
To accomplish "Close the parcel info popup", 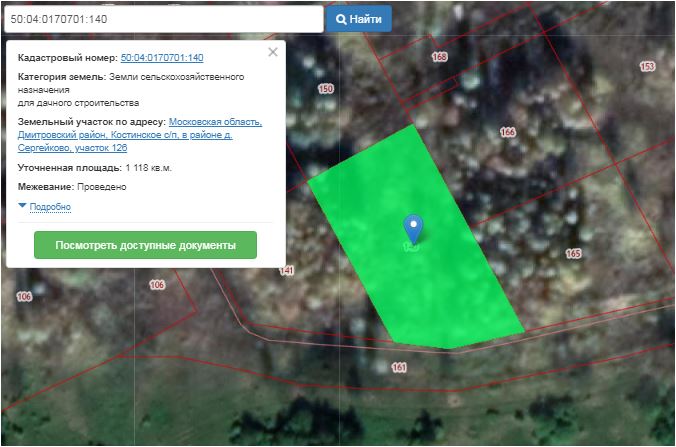I will click(x=273, y=52).
